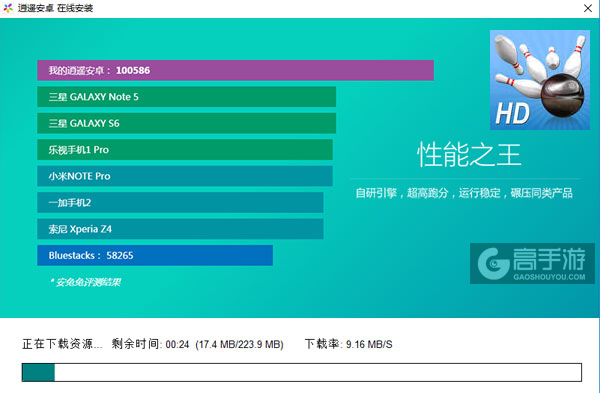This screenshot has height=393, width=600.
Task: Close the online installer window
Action: point(588,8)
